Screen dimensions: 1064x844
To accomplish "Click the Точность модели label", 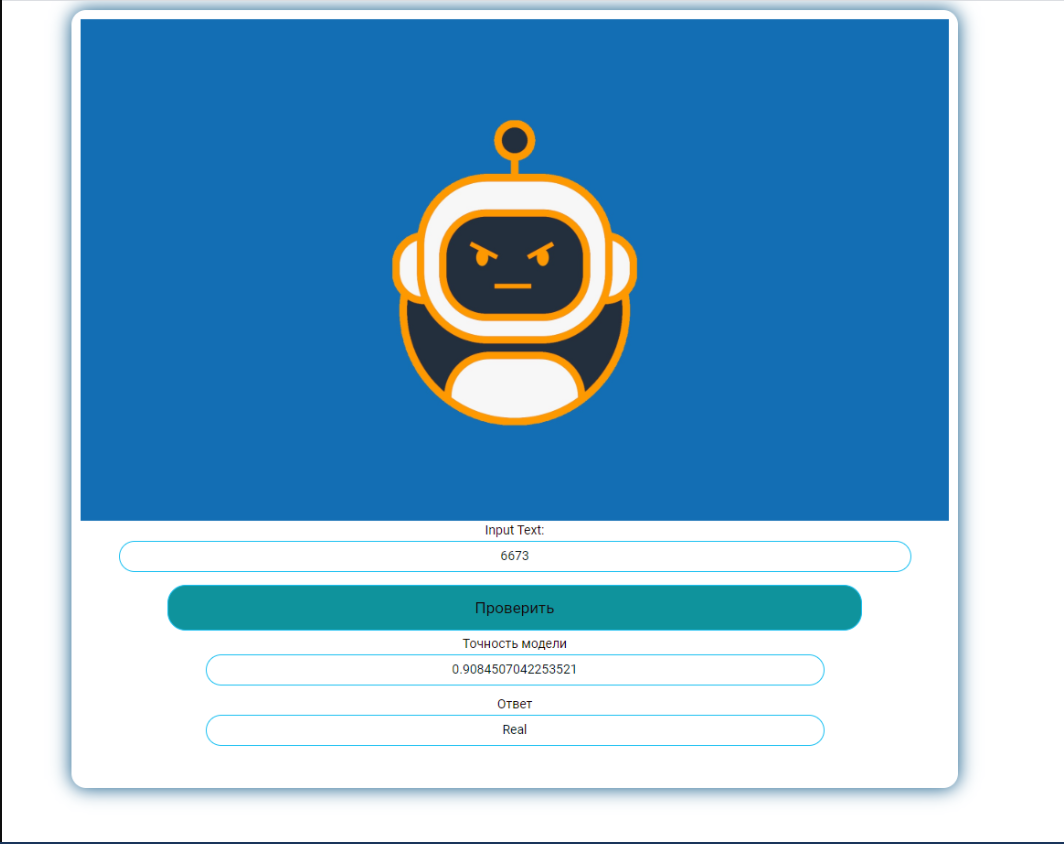I will click(x=514, y=644).
